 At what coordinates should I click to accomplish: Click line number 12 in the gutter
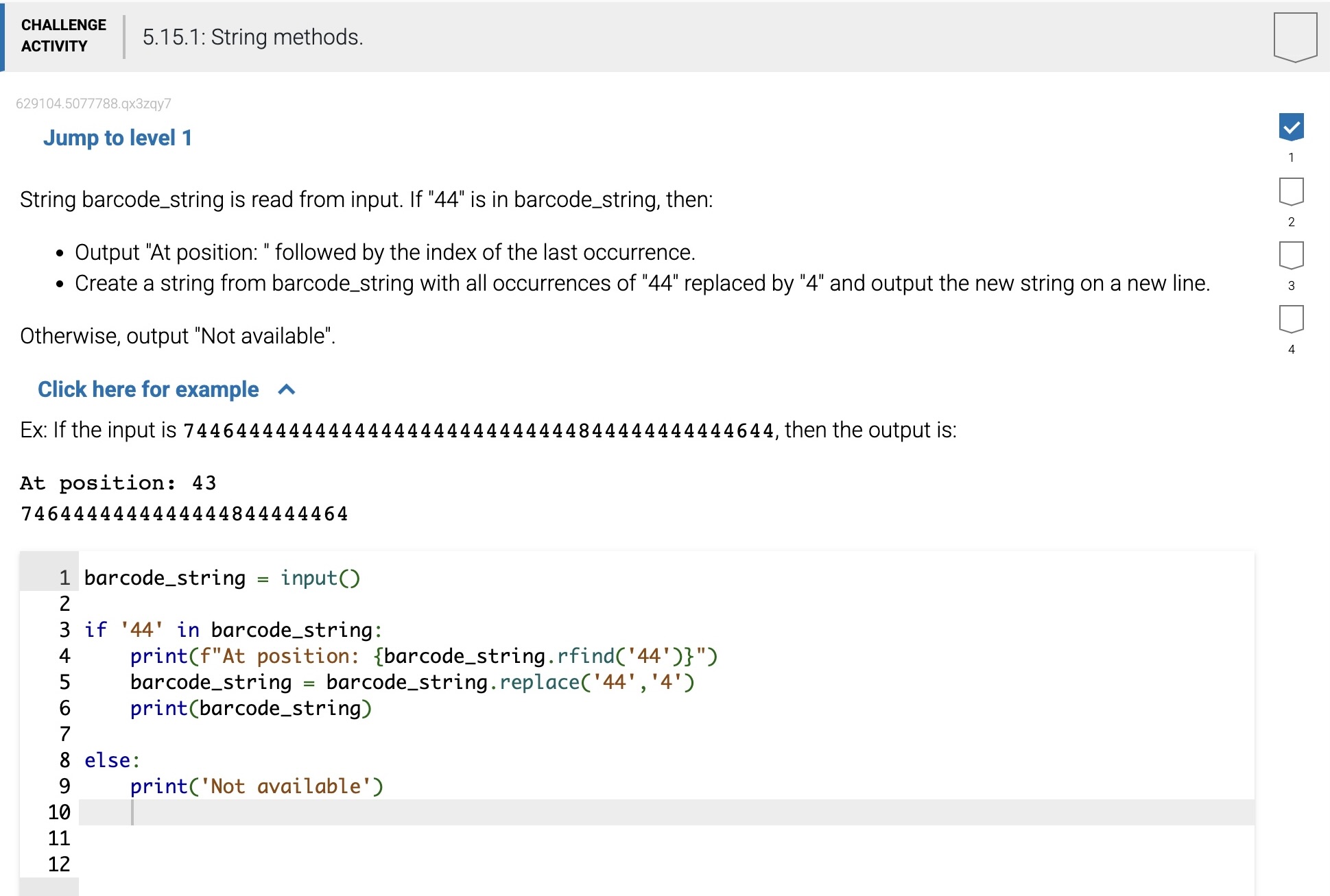[59, 864]
